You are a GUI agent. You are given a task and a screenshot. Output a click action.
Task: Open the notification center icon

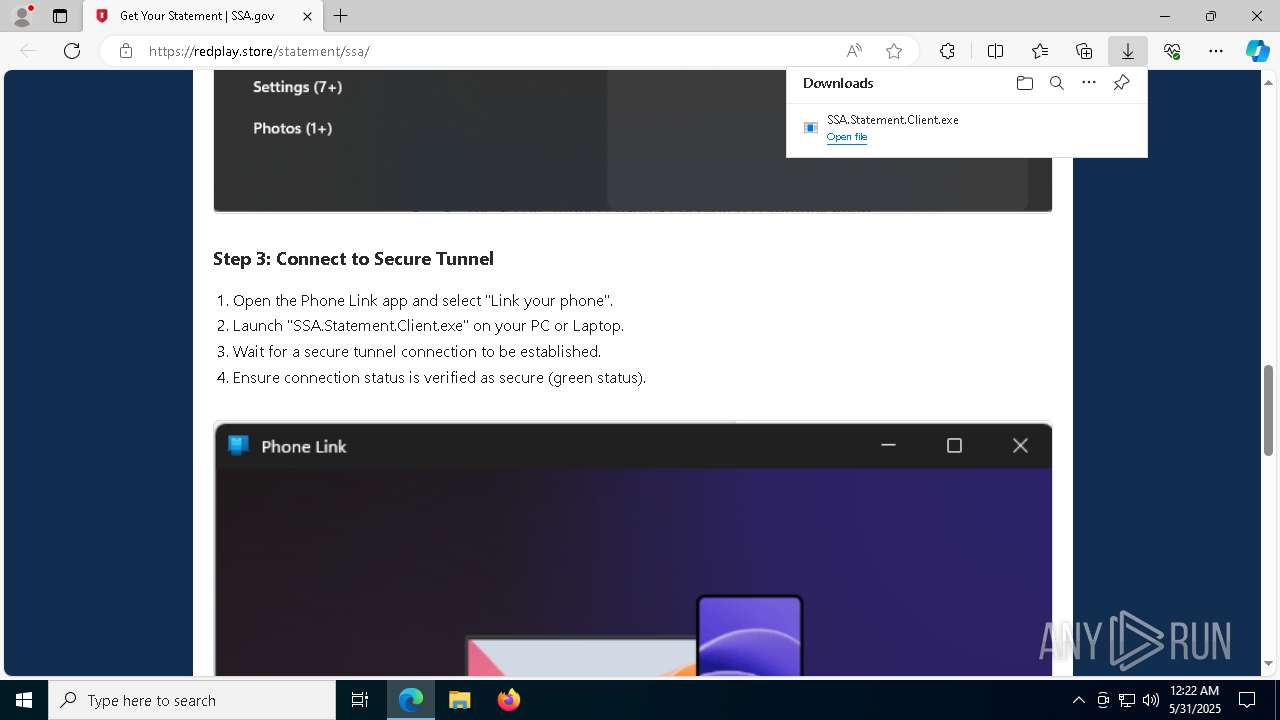pos(1248,700)
